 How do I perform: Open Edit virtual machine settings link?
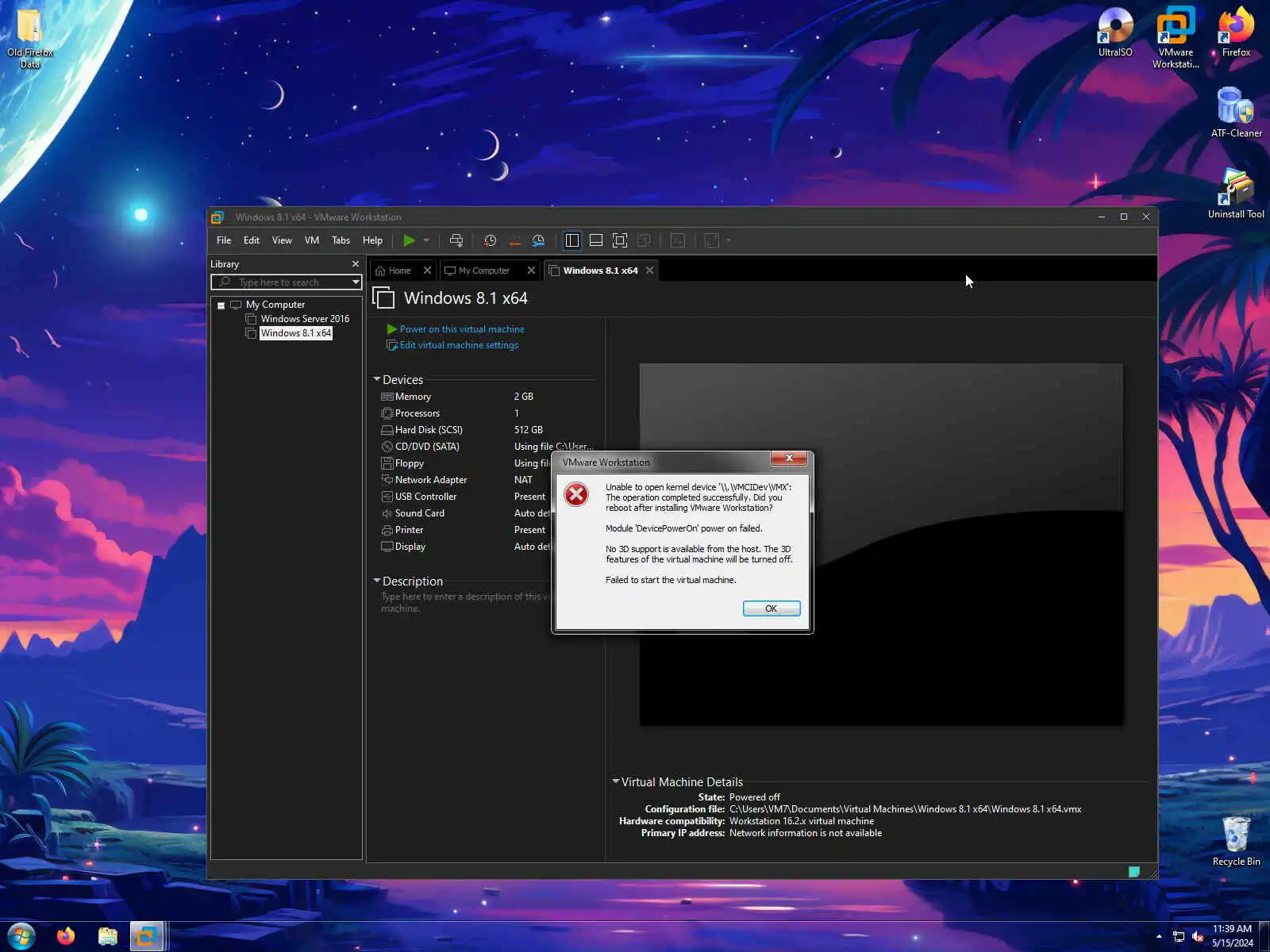click(x=459, y=345)
